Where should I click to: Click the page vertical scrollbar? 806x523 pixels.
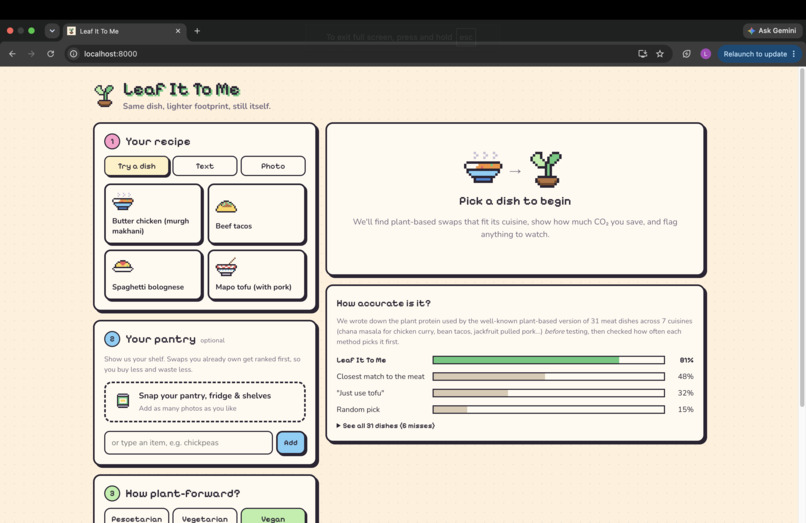[802, 237]
